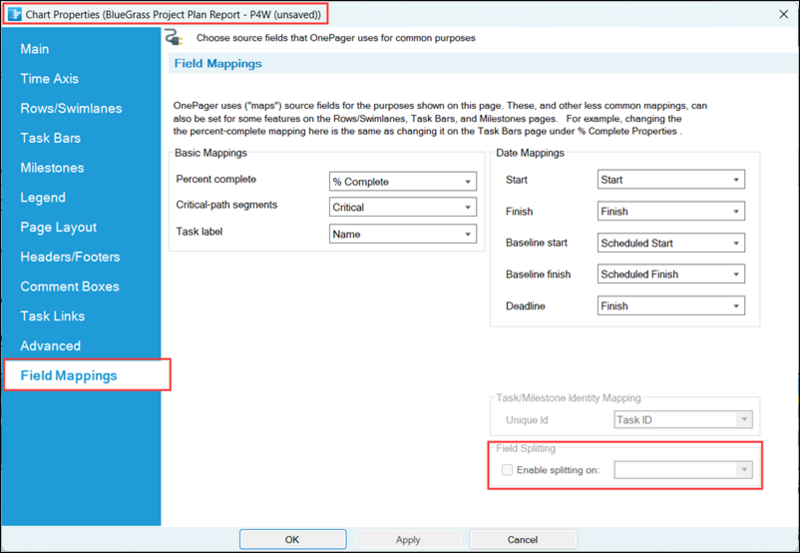Open Baseline finish dropdown showing Scheduled Finish
This screenshot has width=800, height=553.
click(671, 274)
